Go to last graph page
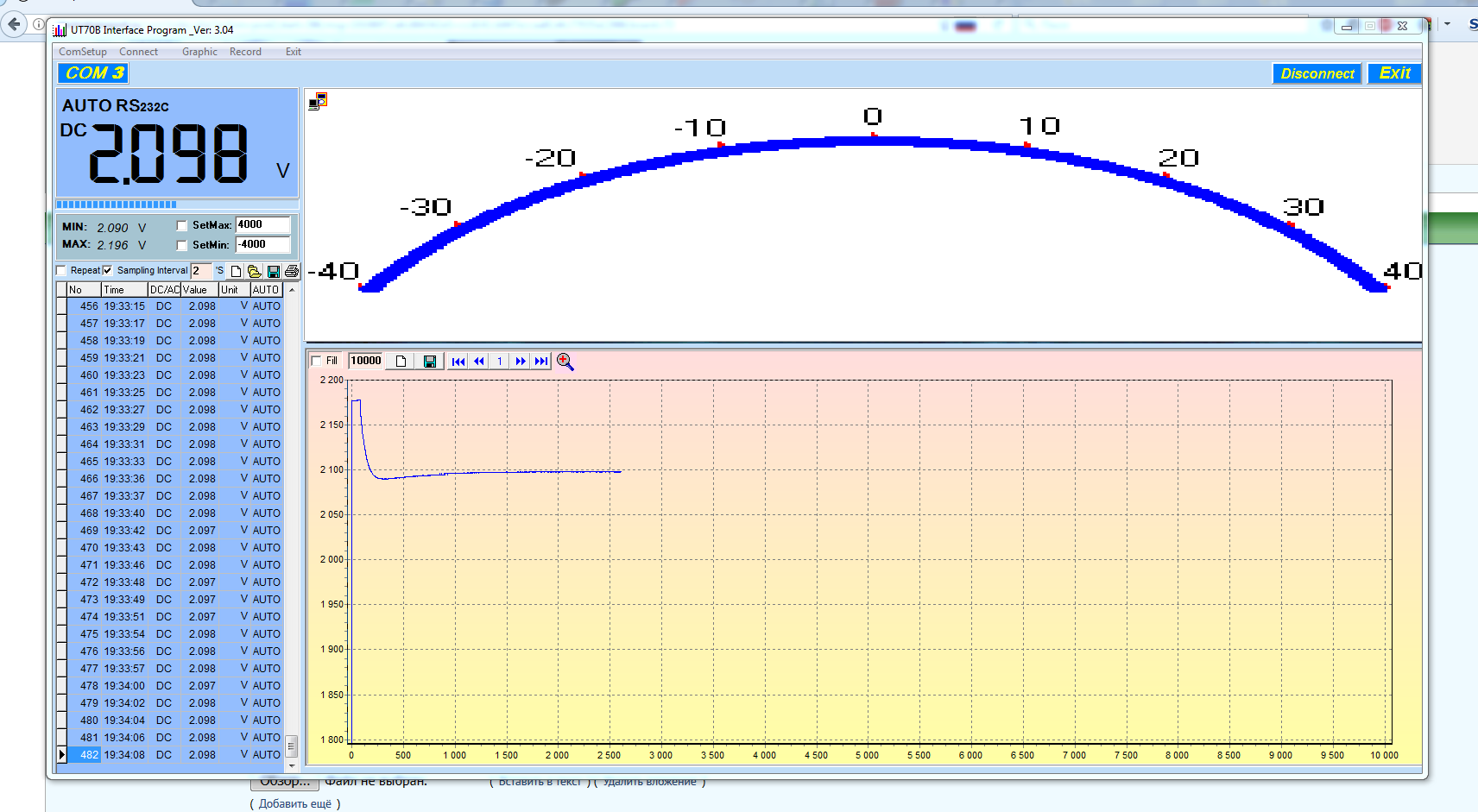Viewport: 1478px width, 812px height. point(541,362)
